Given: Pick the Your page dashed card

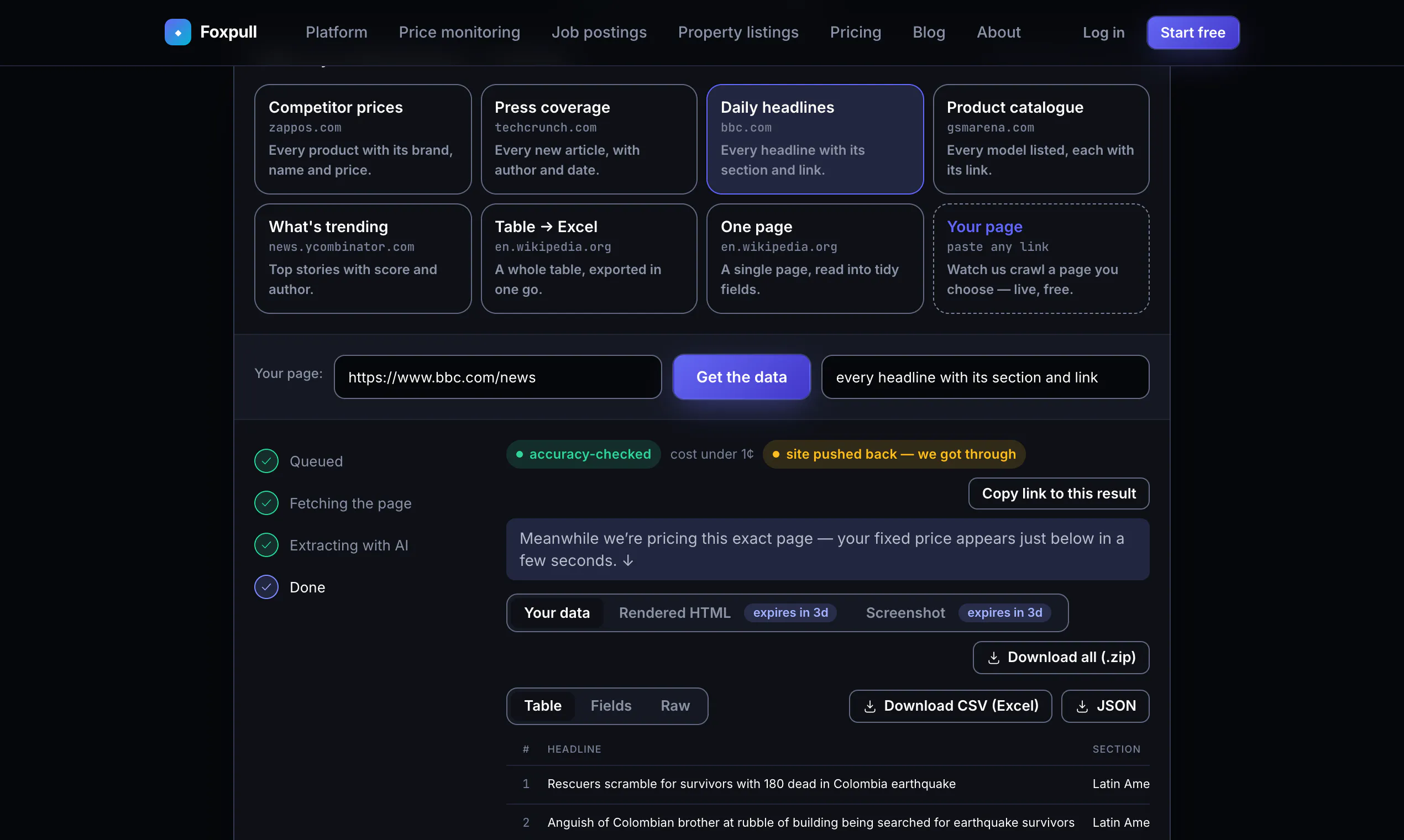Looking at the screenshot, I should coord(1040,259).
